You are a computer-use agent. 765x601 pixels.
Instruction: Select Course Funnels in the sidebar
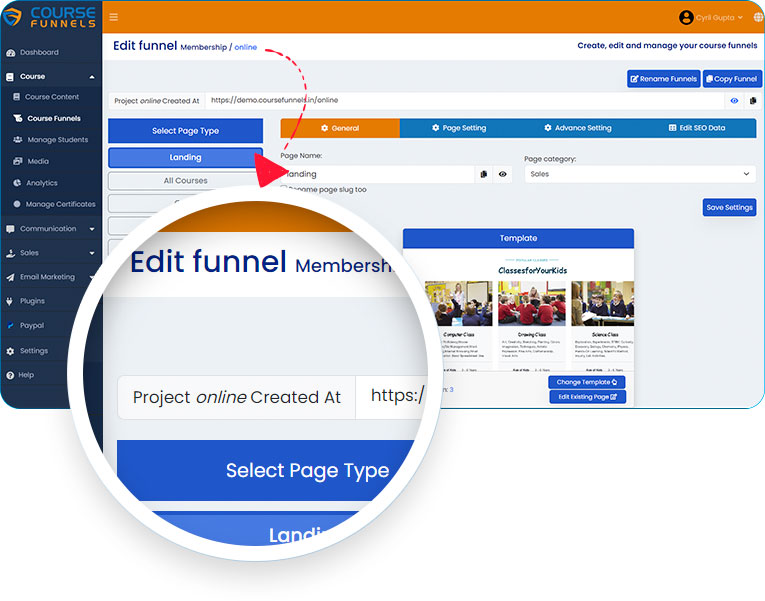pos(54,118)
